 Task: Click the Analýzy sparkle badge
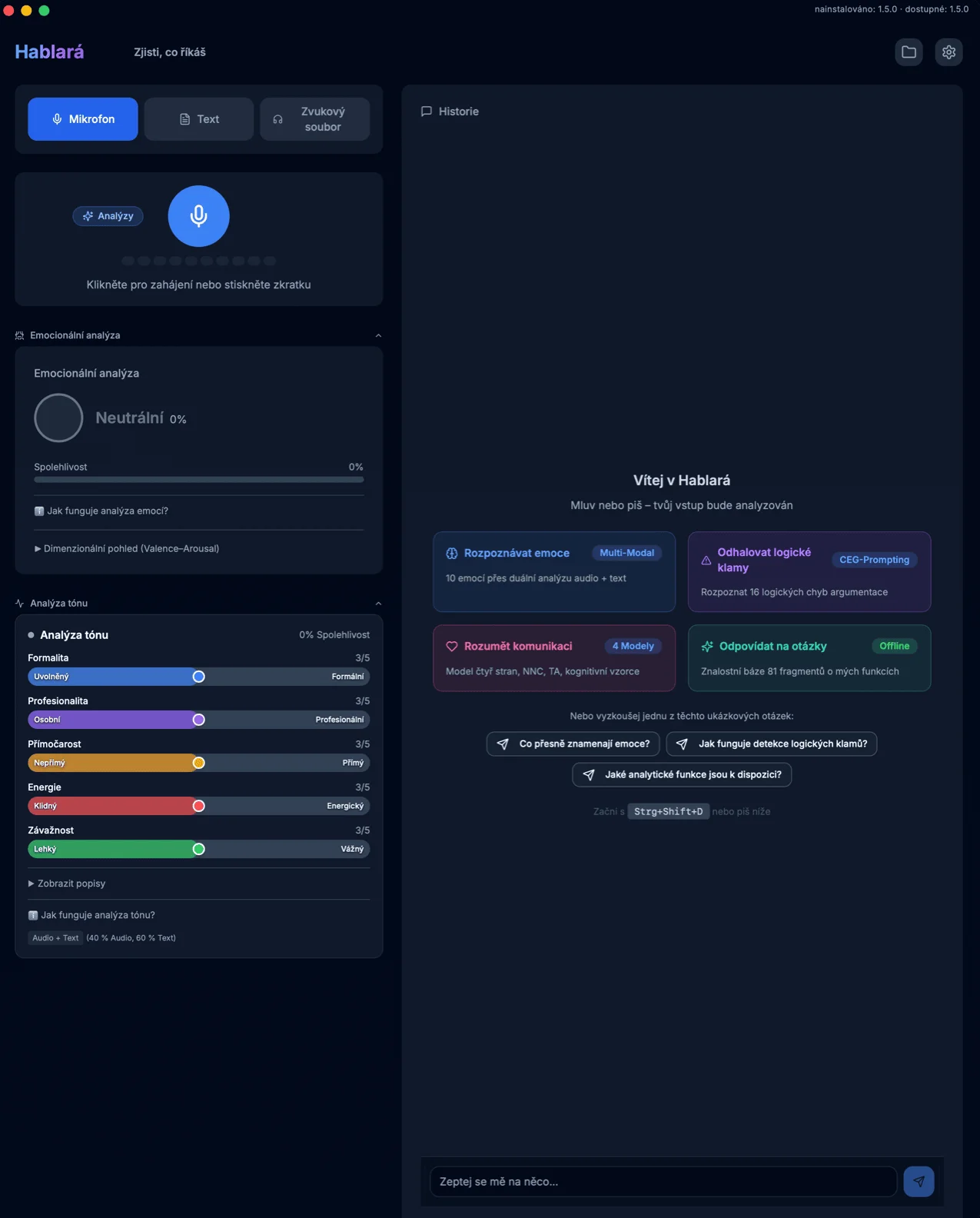(x=108, y=216)
